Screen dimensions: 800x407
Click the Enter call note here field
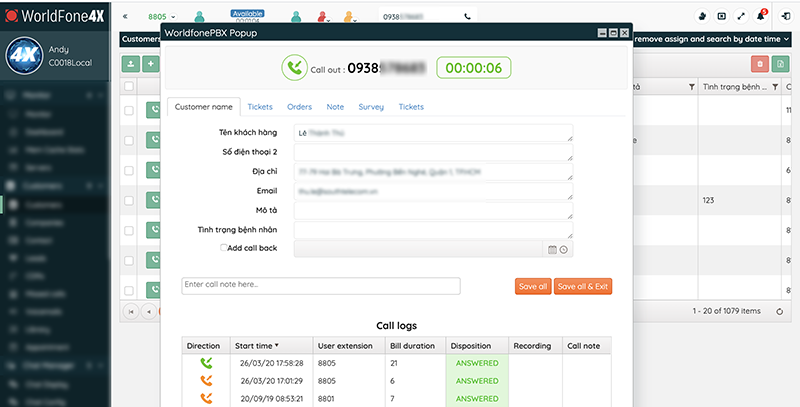[x=321, y=286]
